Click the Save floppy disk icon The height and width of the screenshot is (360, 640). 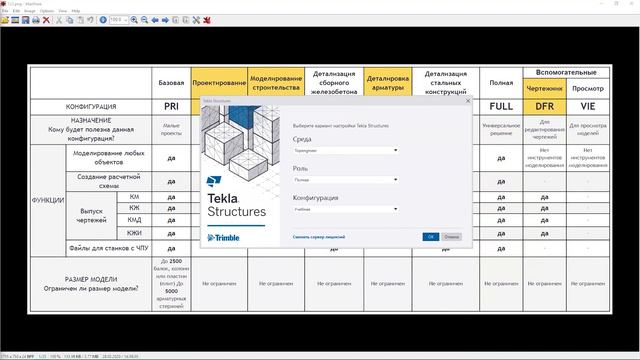[25, 20]
